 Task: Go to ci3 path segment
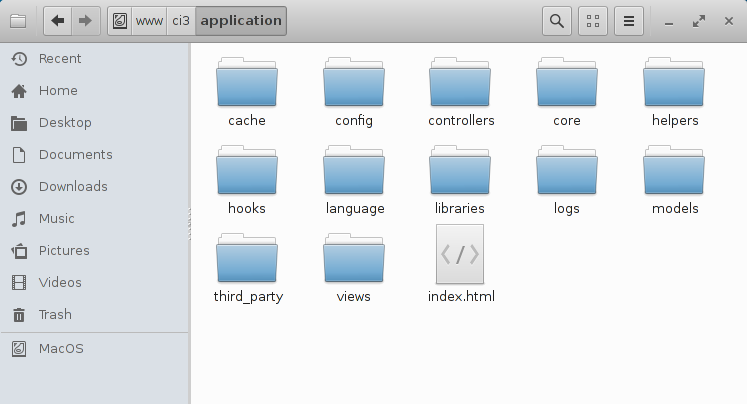point(180,20)
